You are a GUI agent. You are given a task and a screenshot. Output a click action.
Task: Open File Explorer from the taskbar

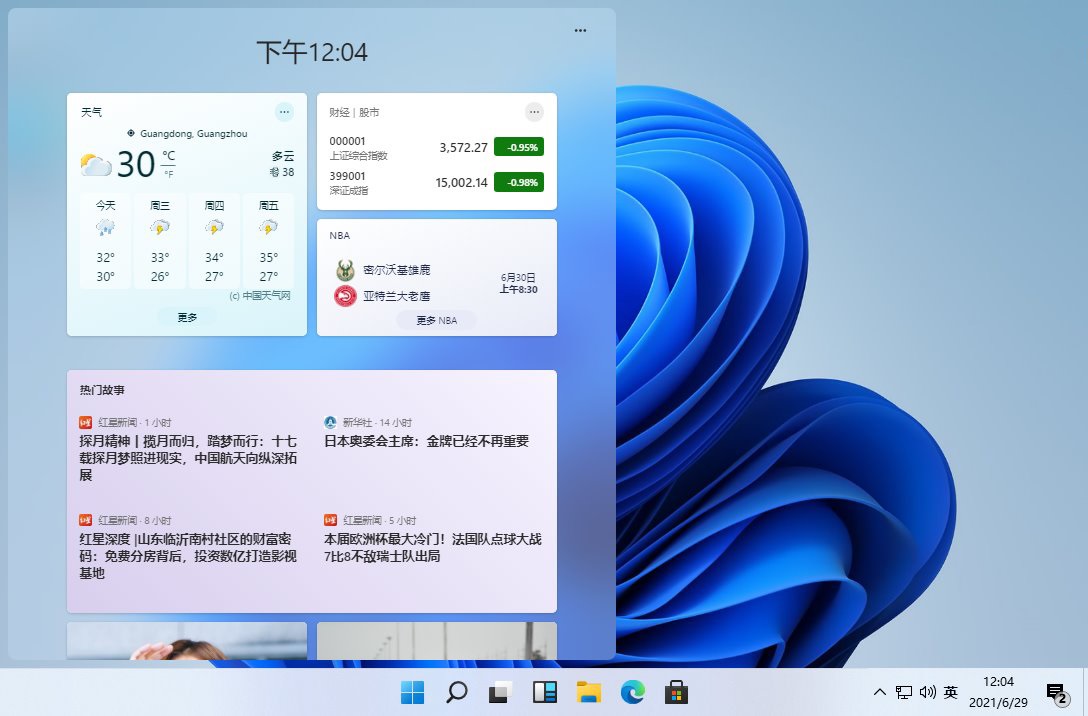point(586,691)
